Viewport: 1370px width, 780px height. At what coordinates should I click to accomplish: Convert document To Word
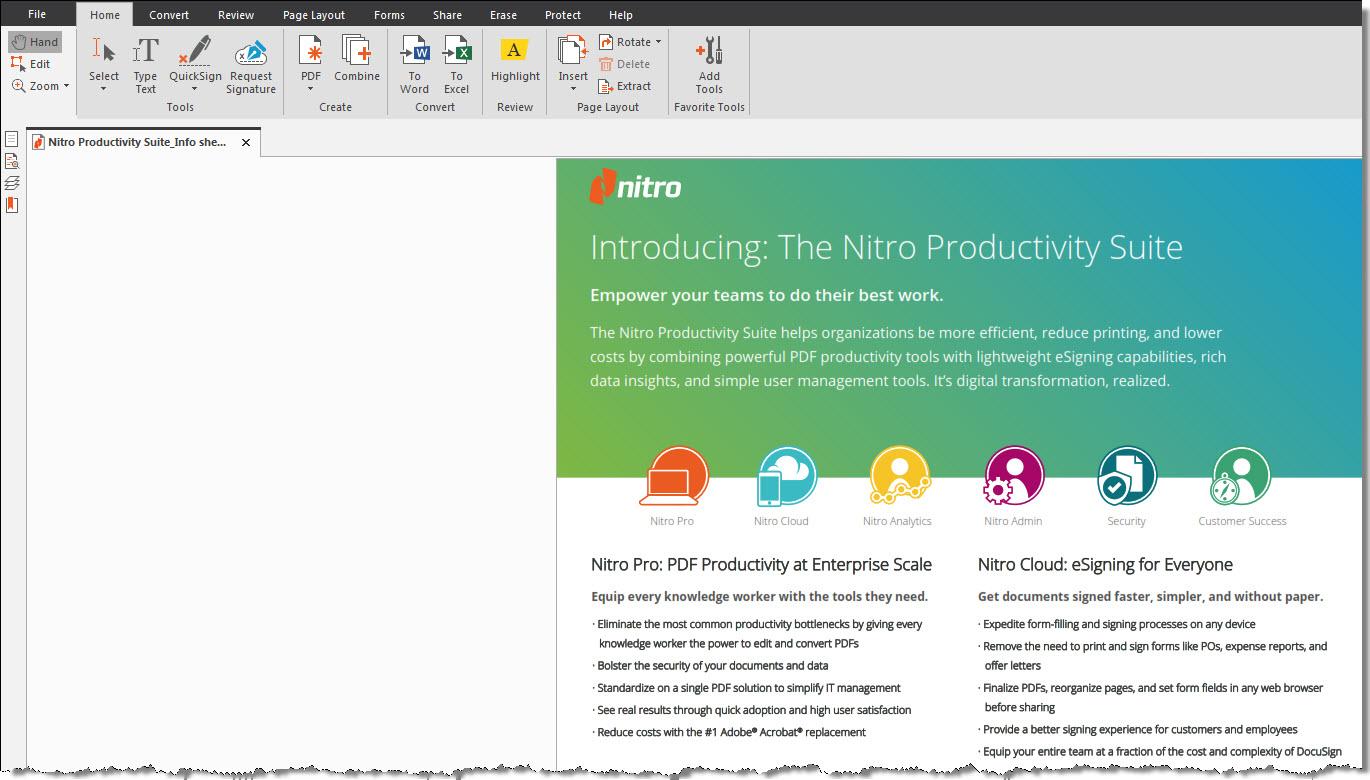[415, 65]
